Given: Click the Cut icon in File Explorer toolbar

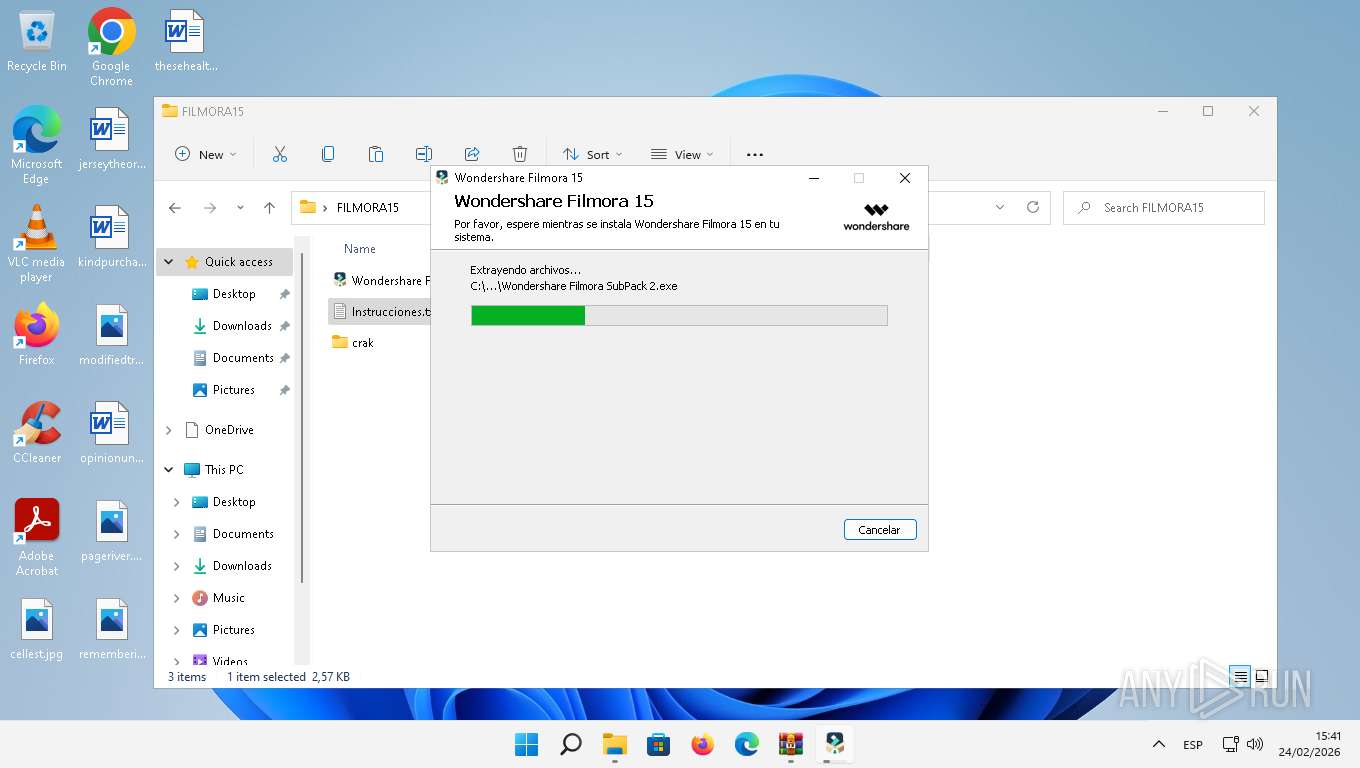Looking at the screenshot, I should click(x=280, y=154).
